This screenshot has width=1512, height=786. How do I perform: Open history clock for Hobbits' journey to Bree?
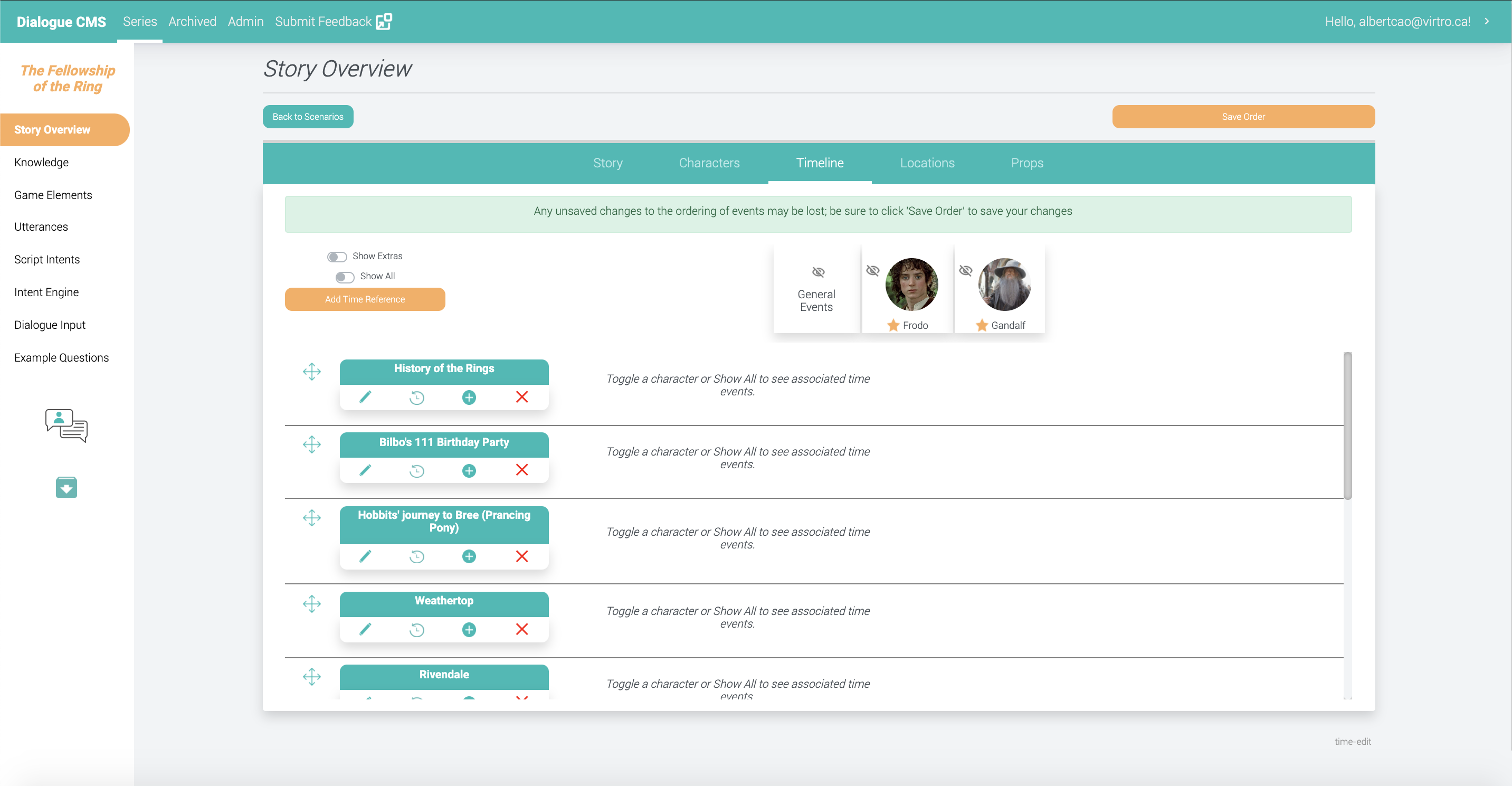[x=417, y=556]
